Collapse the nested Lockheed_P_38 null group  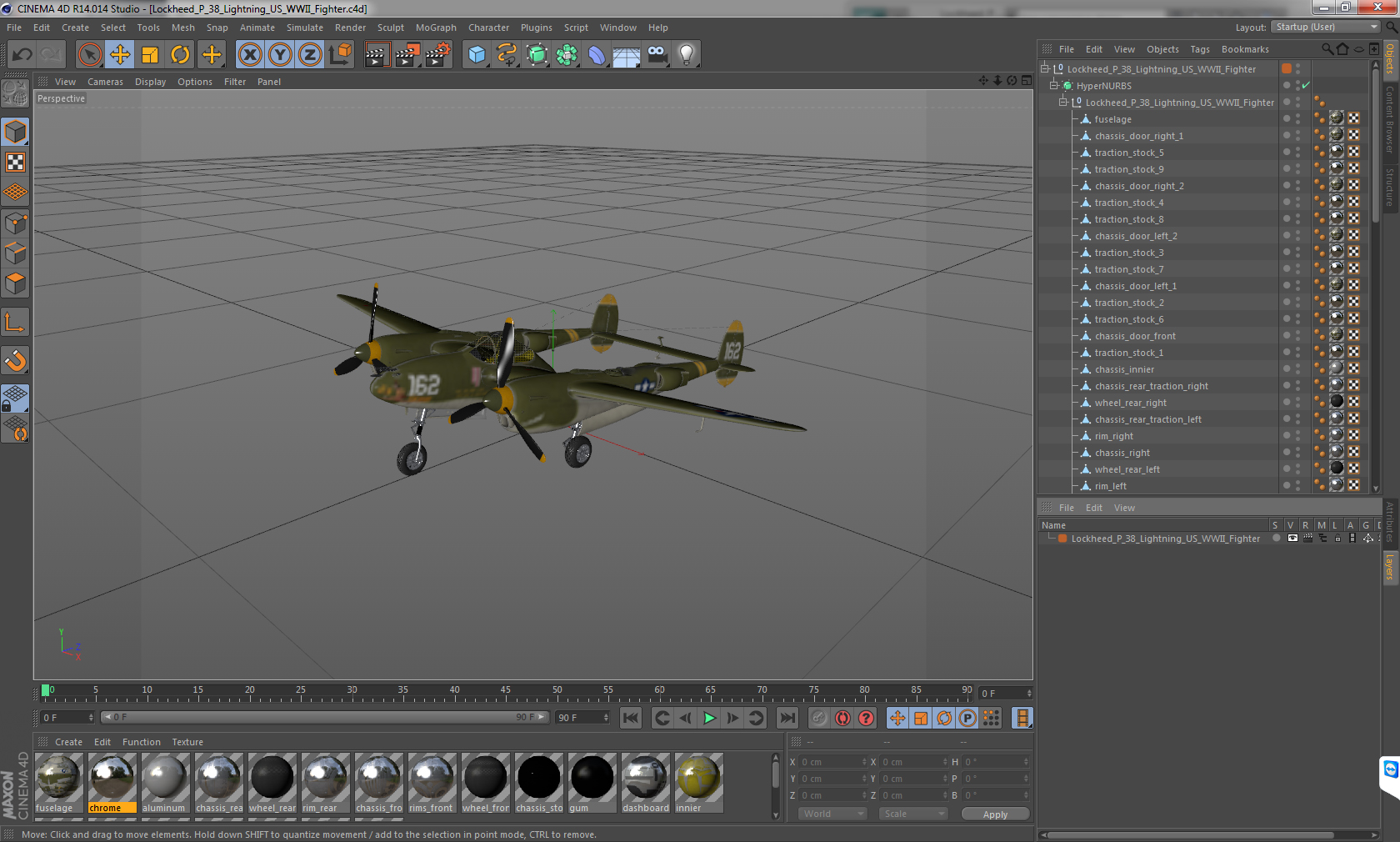coord(1063,102)
